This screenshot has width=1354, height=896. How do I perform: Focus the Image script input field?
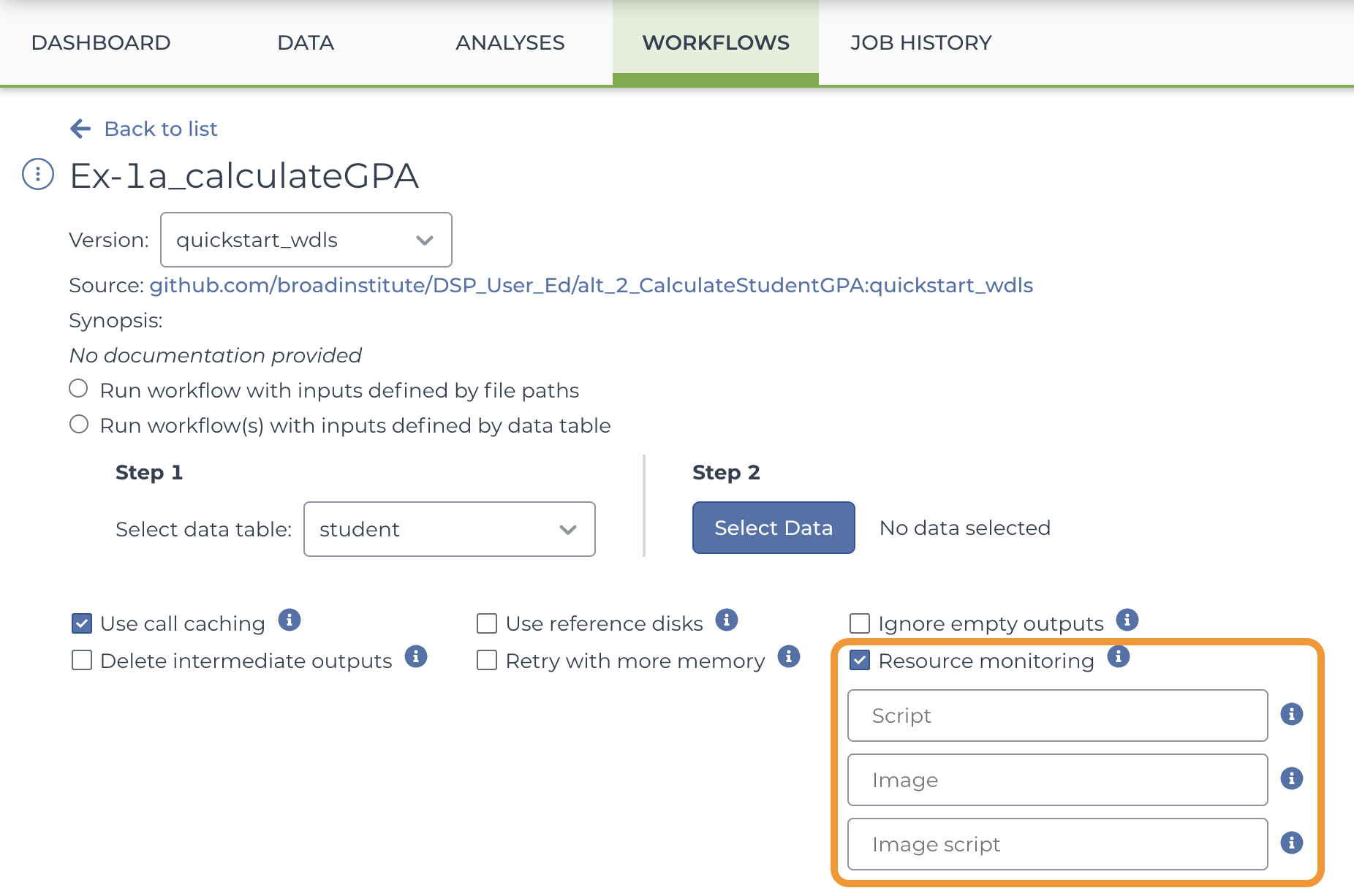(1057, 844)
